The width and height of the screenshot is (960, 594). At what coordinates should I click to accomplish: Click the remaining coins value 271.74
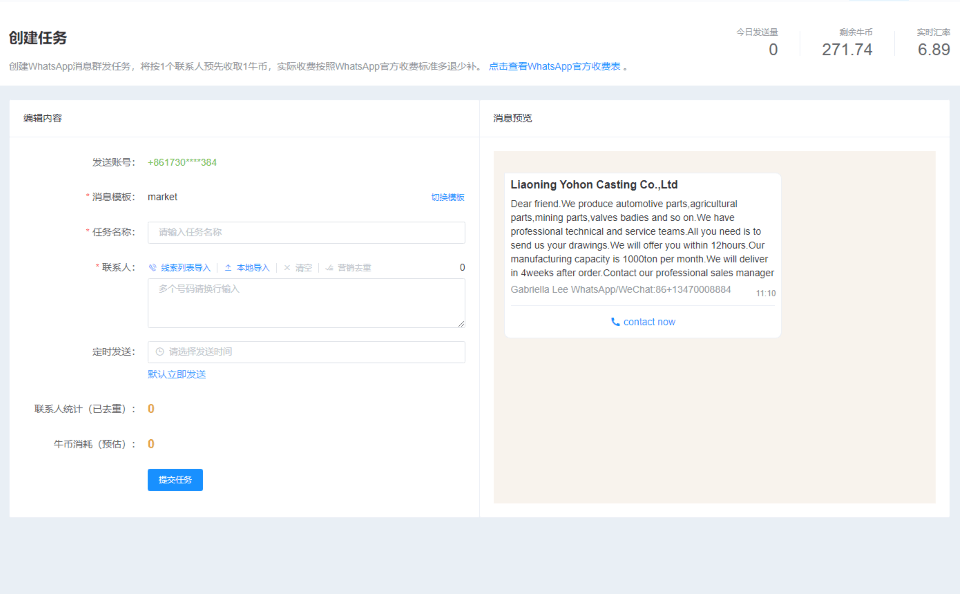tap(847, 50)
